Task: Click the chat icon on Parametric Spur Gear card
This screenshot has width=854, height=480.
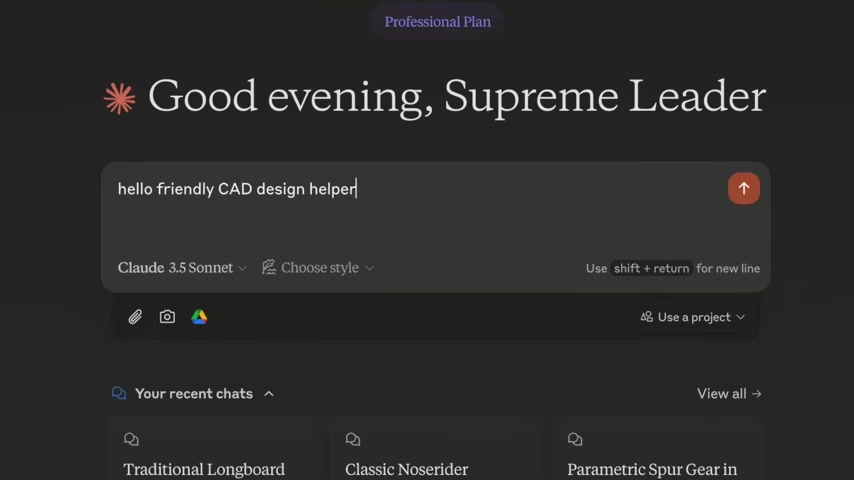Action: click(x=575, y=439)
